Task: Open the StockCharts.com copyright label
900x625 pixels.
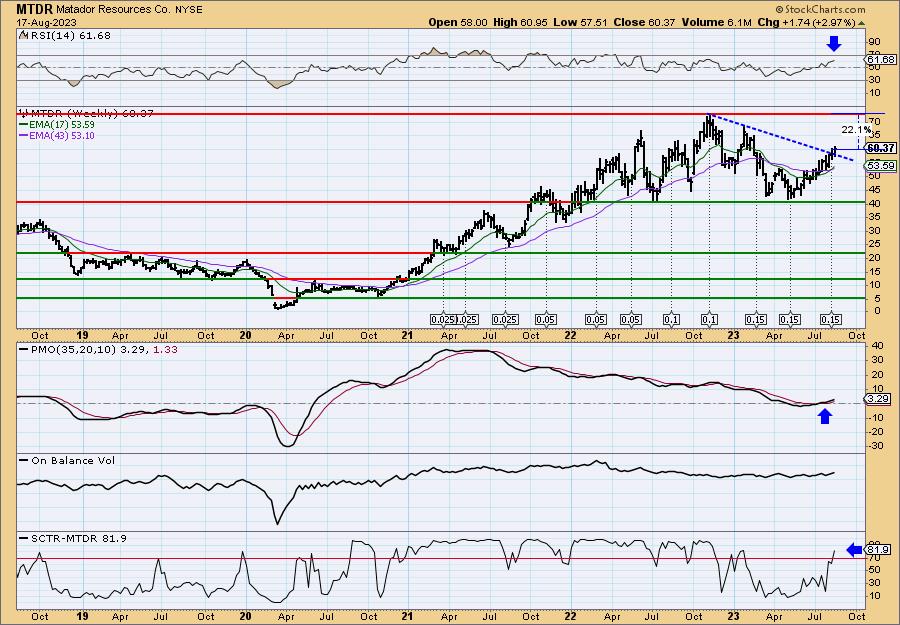Action: coord(820,9)
